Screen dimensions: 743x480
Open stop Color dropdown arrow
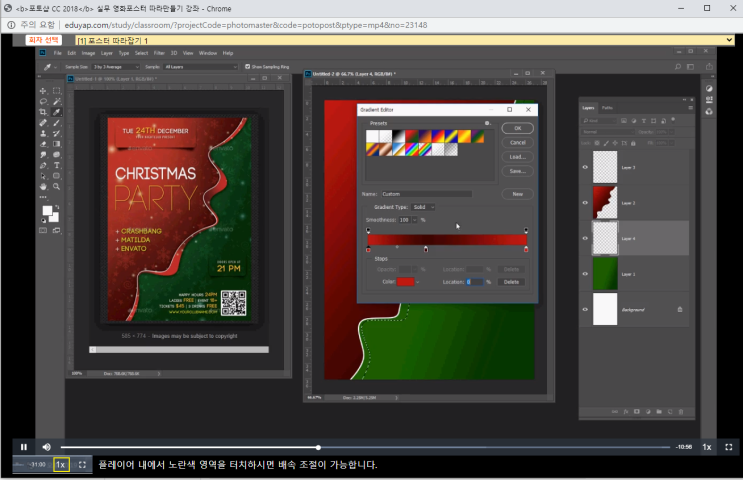coord(418,282)
